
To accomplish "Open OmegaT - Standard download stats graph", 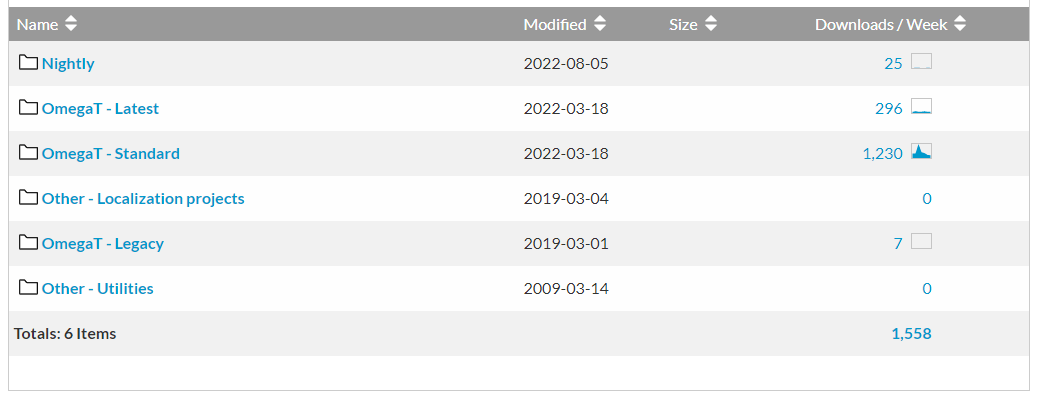I will [921, 152].
